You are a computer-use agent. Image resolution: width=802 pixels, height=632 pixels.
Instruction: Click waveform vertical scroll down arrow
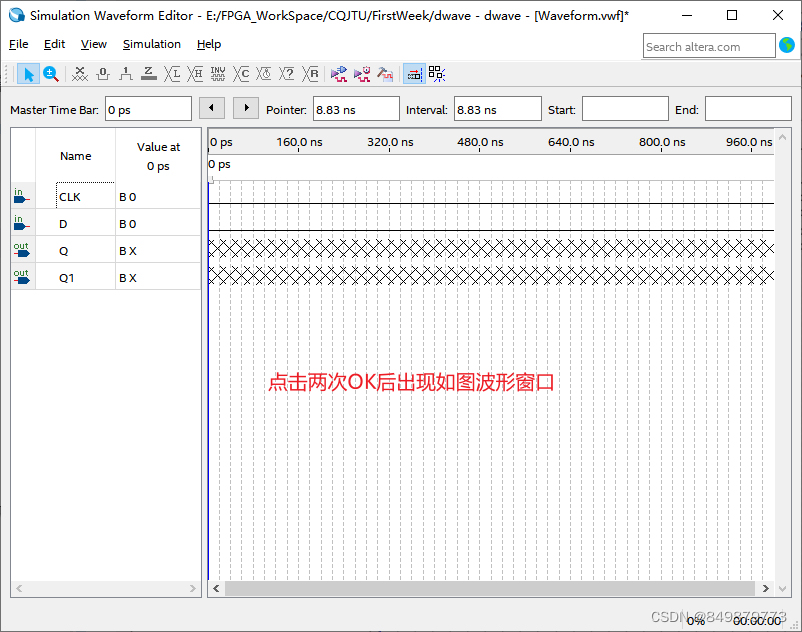pyautogui.click(x=782, y=589)
